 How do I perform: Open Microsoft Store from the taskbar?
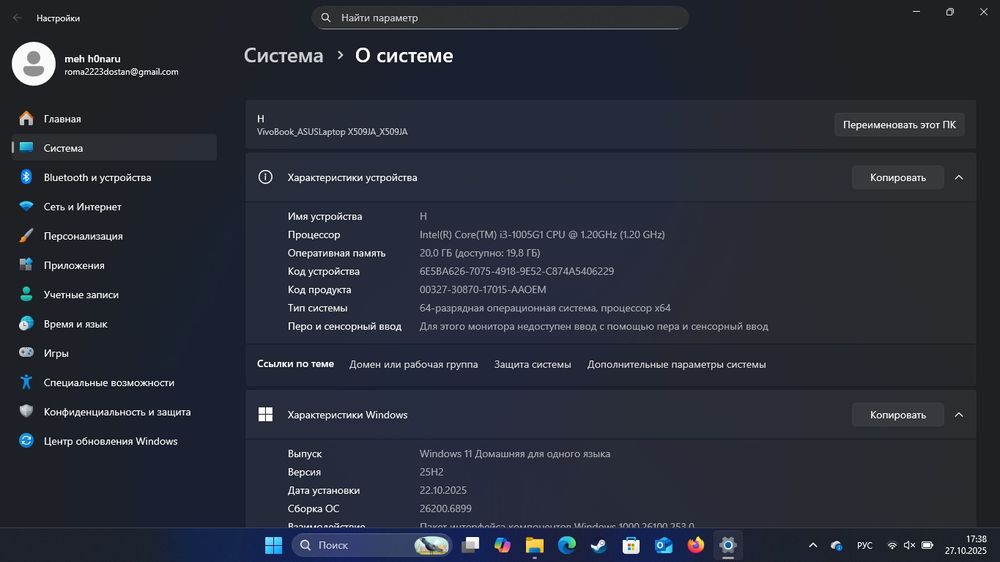(631, 545)
